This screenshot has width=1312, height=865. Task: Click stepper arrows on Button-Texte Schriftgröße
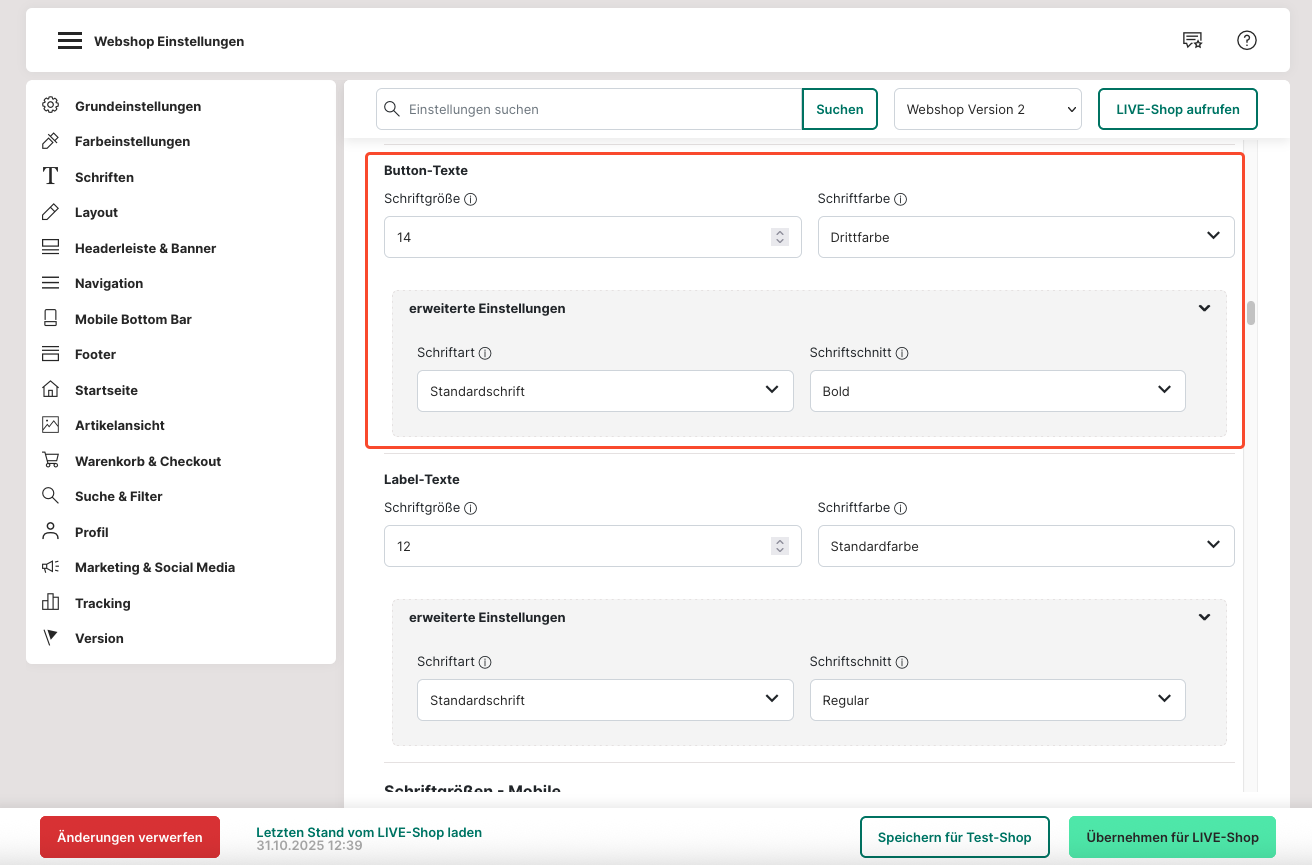780,237
